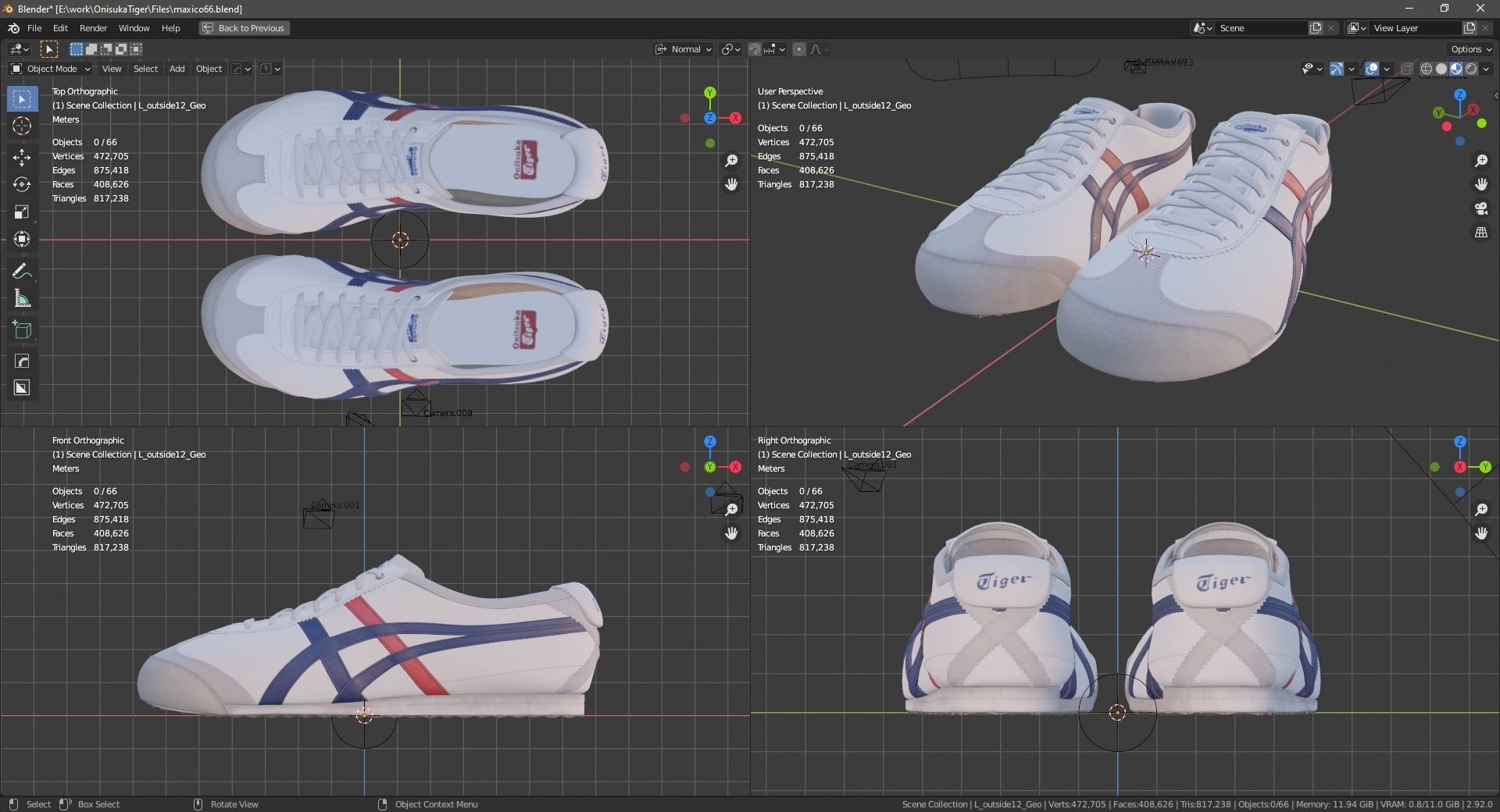Activate the Rotate tool
This screenshot has height=812, width=1500.
[x=22, y=184]
